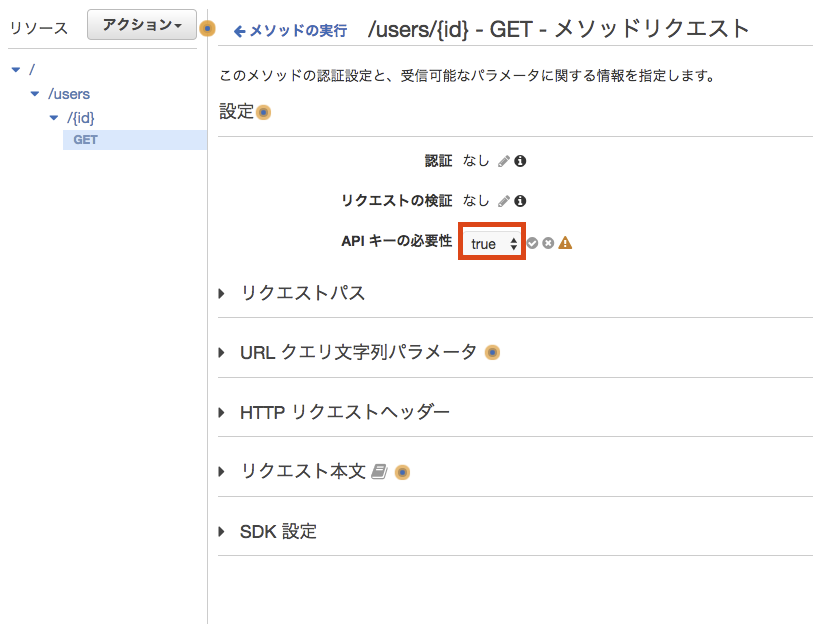Click the info icon next to 認証

520,161
